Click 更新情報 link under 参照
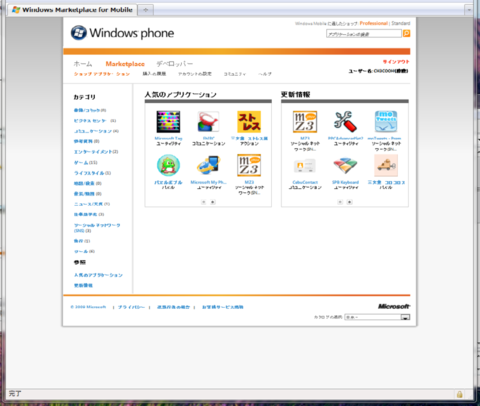Viewport: 480px width, 406px height. [83, 285]
